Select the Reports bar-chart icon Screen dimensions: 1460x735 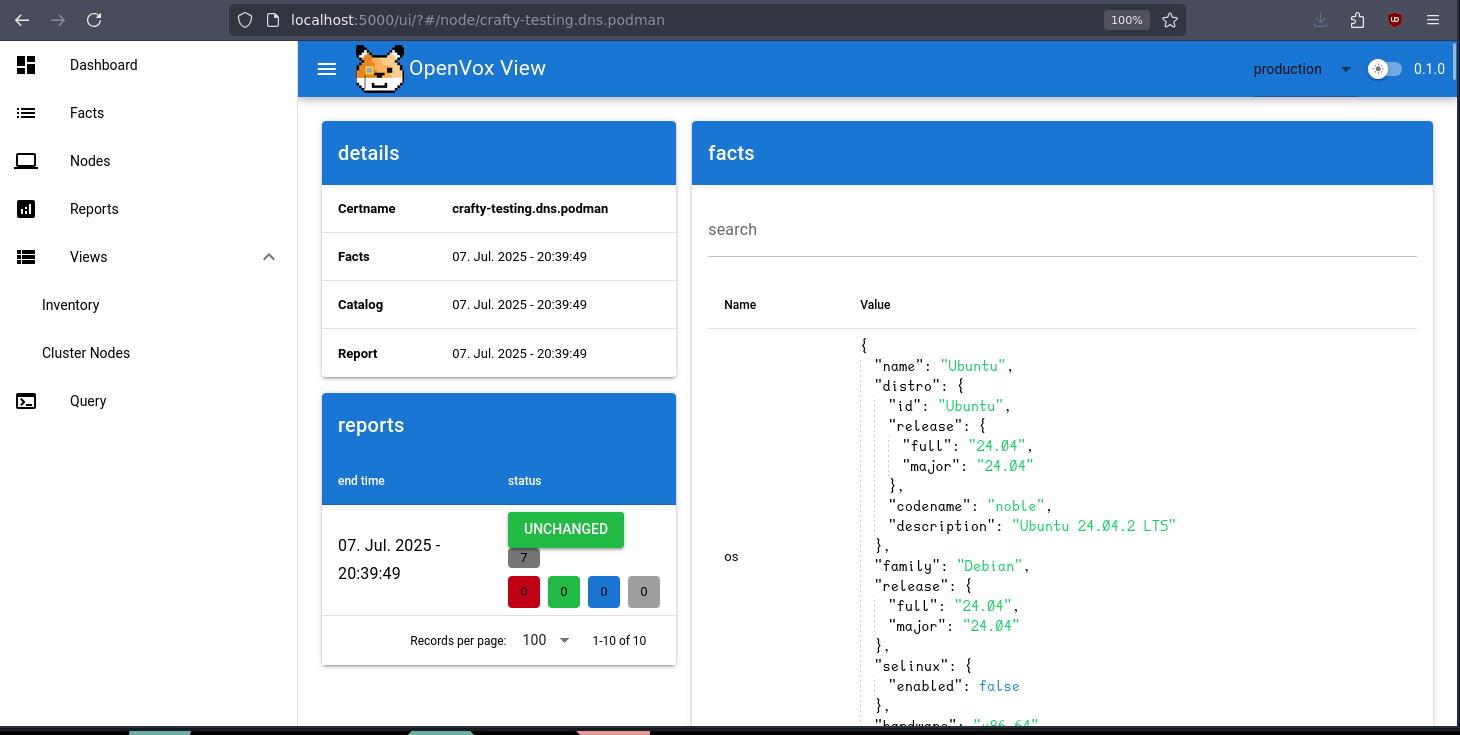(x=26, y=208)
